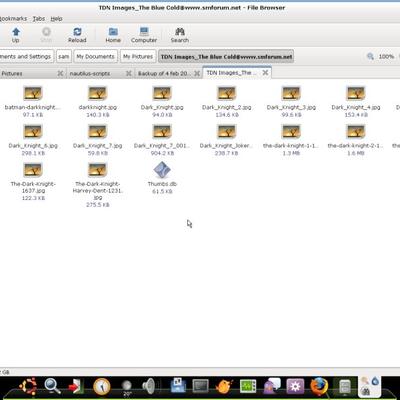
Task: Open the Help menu
Action: (56, 19)
